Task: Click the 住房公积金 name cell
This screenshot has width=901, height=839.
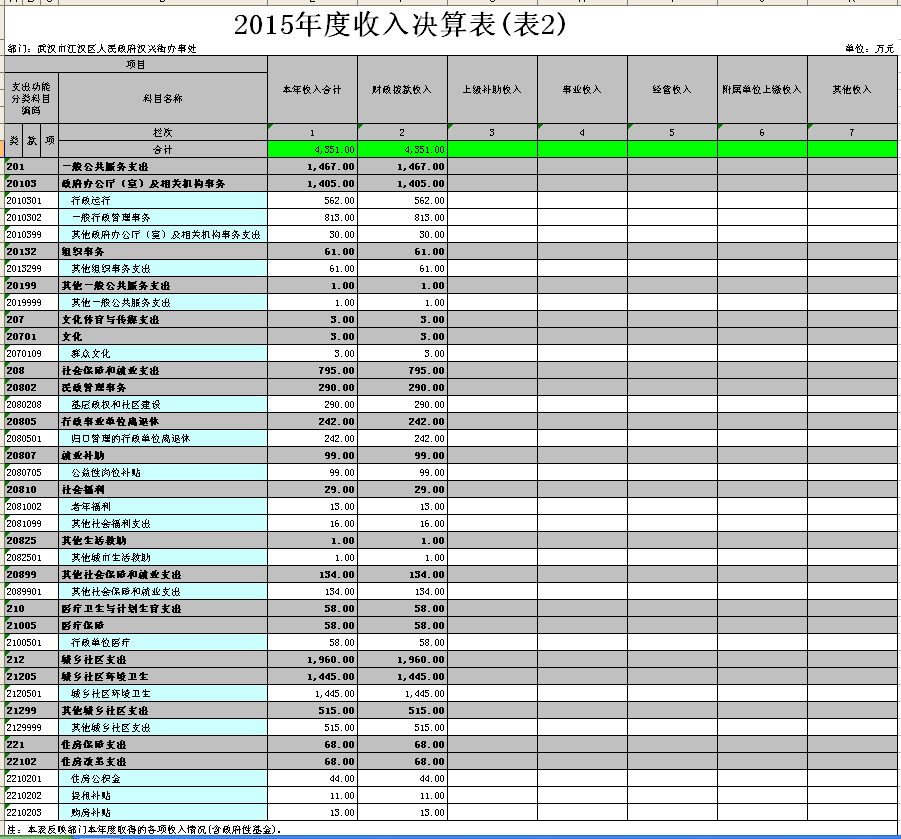Action: (163, 778)
